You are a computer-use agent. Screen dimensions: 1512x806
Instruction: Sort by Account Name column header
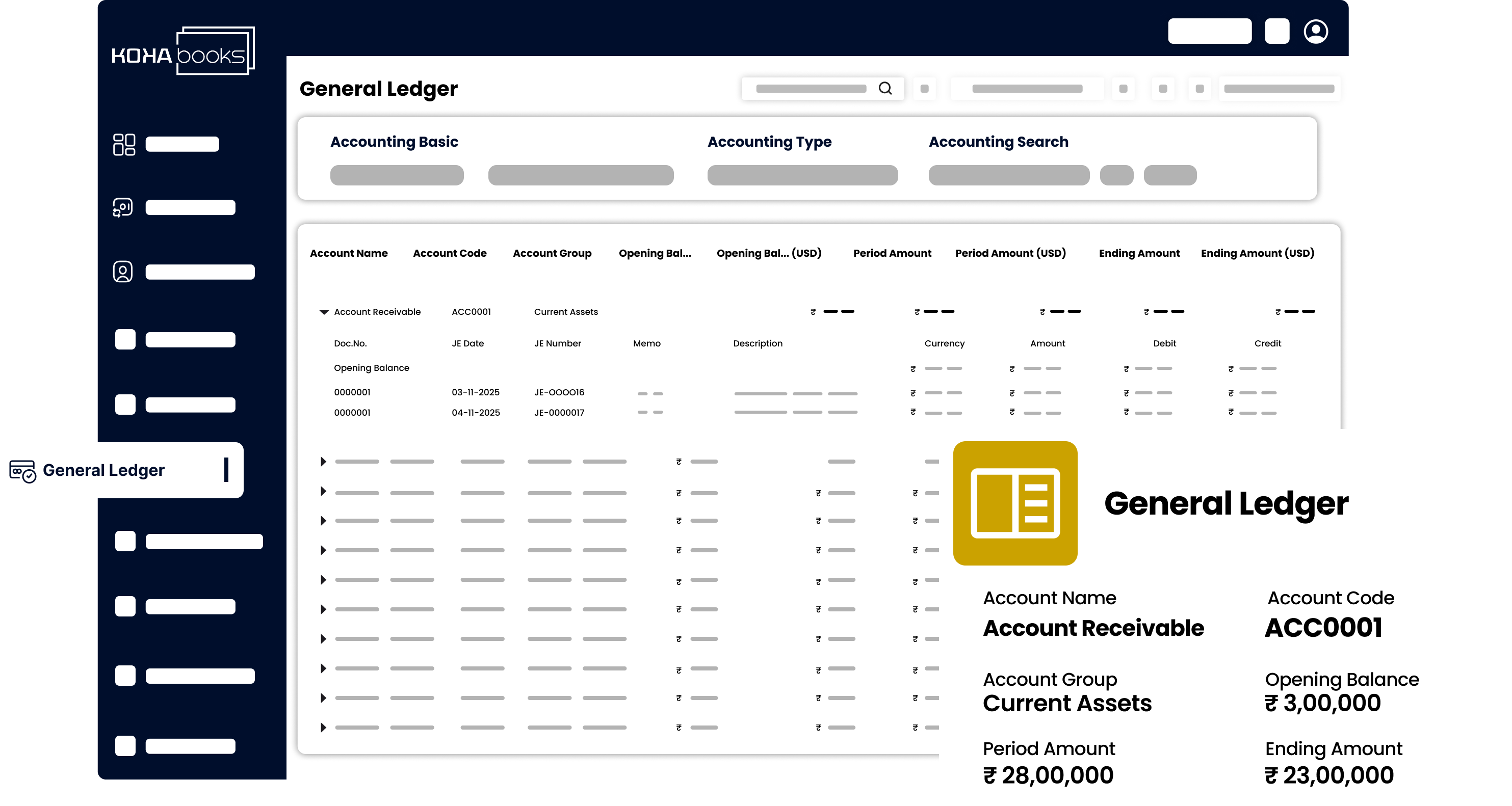click(349, 253)
